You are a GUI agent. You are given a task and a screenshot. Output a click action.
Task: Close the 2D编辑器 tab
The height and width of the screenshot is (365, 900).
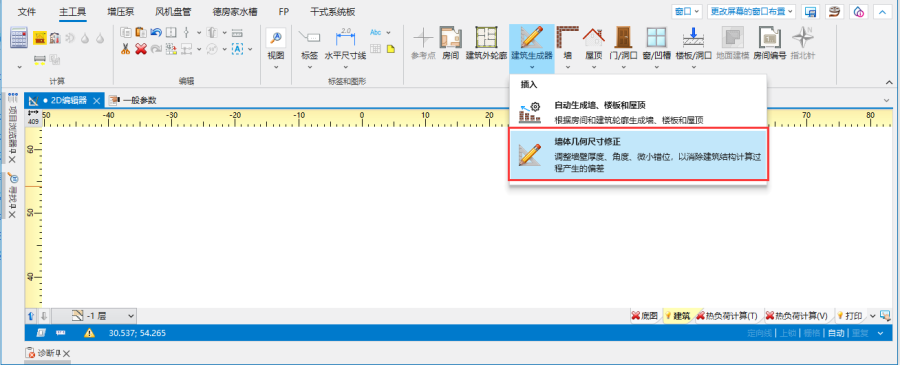click(x=96, y=101)
